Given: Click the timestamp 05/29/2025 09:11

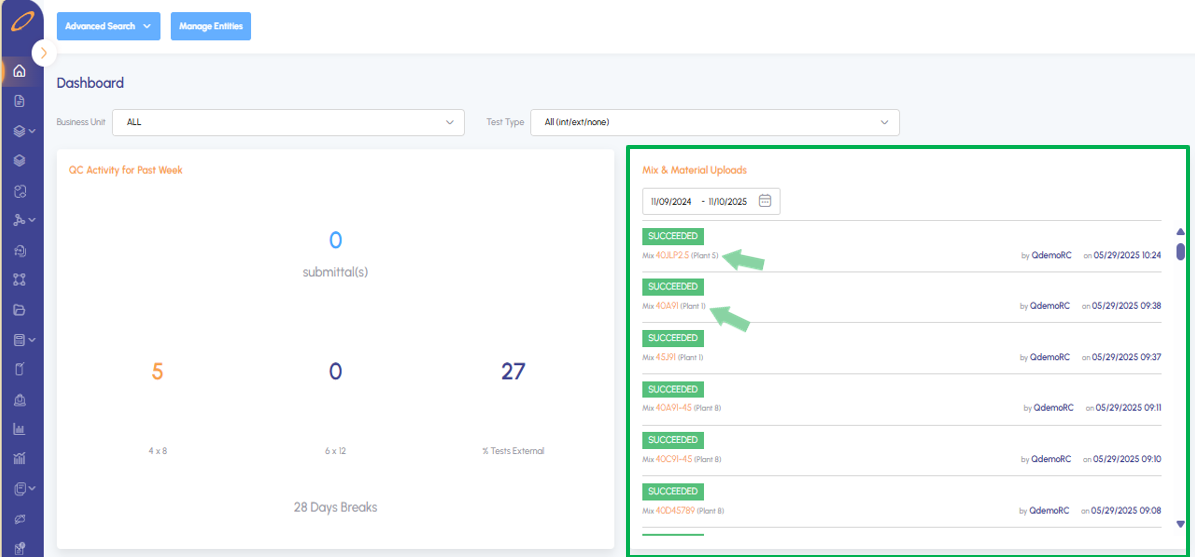Looking at the screenshot, I should coord(1129,408).
